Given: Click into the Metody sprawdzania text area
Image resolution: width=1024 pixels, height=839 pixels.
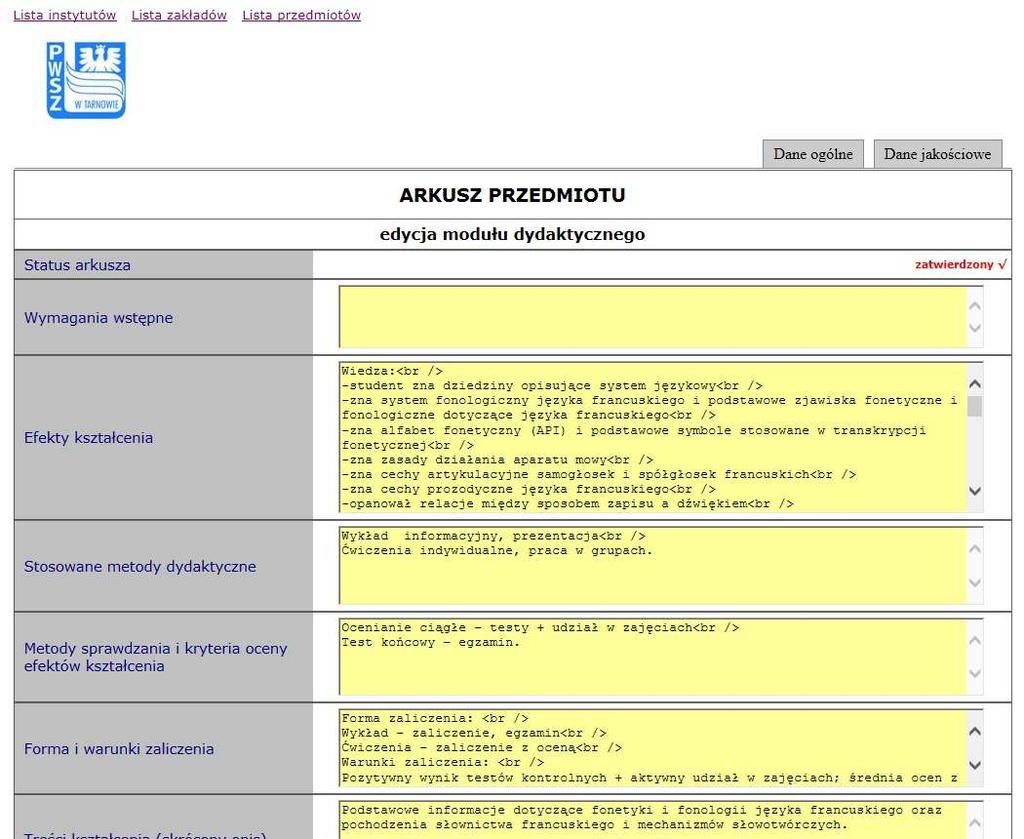Looking at the screenshot, I should 652,656.
